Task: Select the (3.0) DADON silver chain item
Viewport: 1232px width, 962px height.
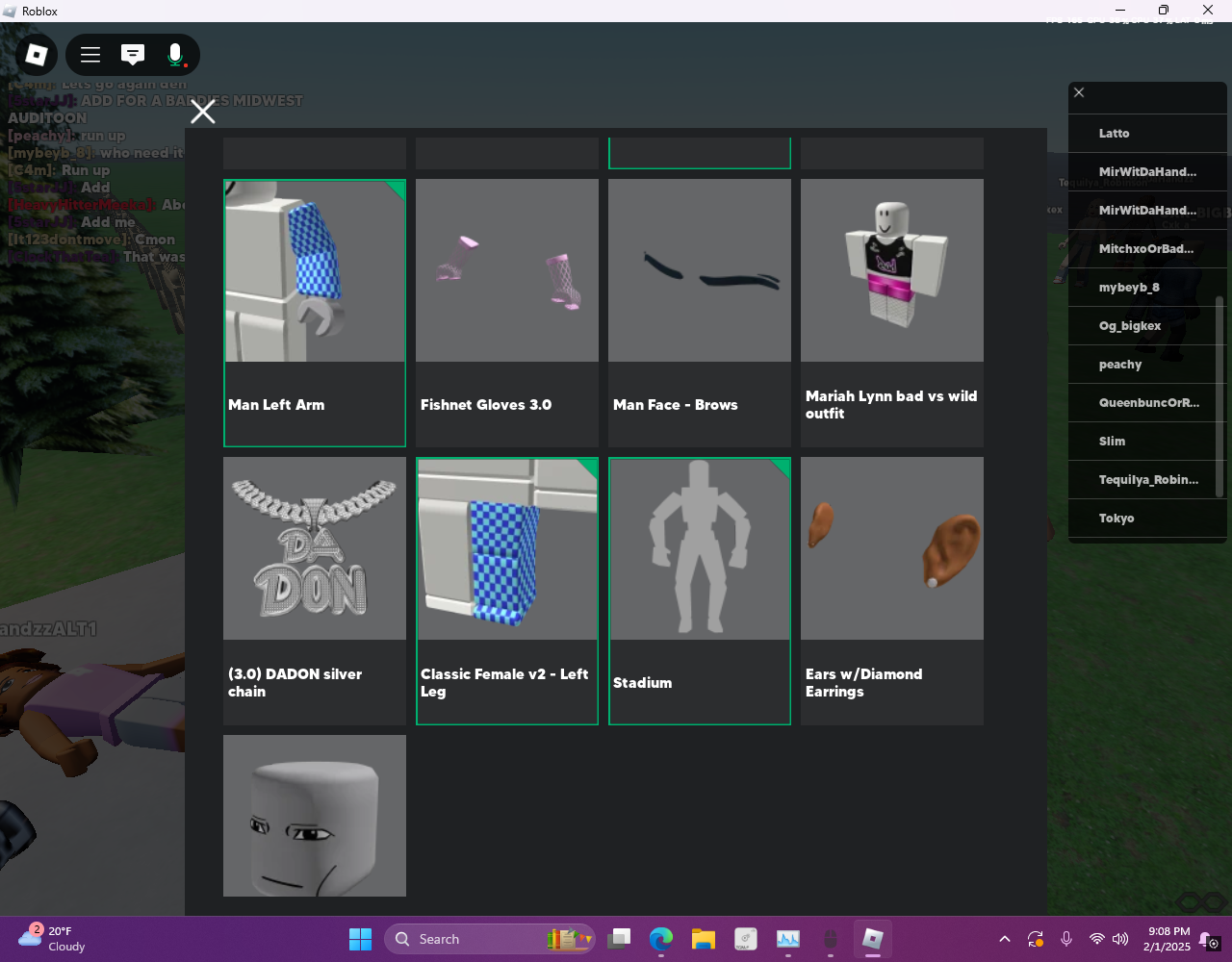Action: click(315, 591)
